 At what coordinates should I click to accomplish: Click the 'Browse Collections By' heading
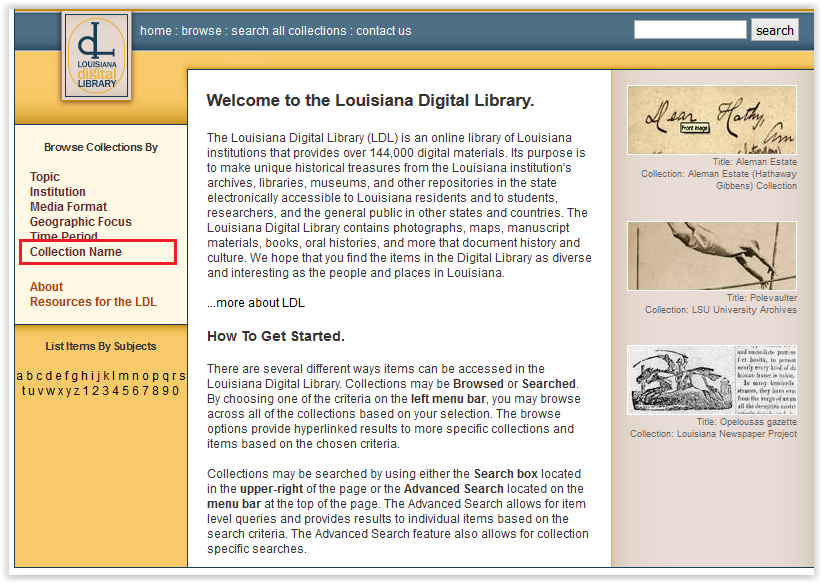pyautogui.click(x=101, y=147)
